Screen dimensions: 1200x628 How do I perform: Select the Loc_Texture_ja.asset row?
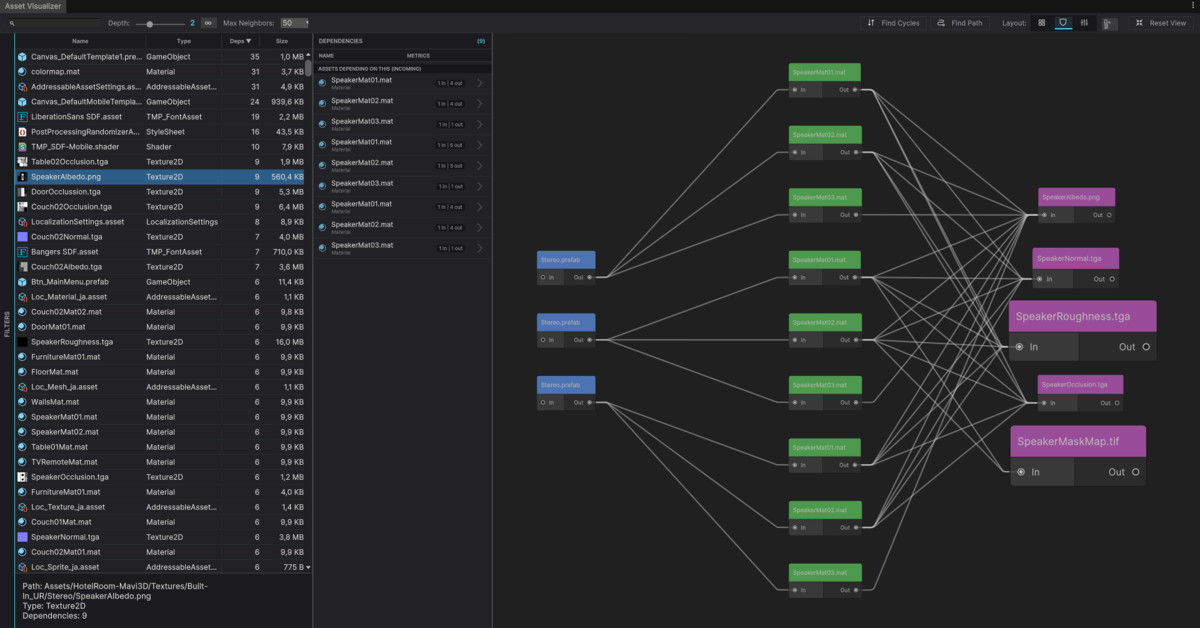(x=160, y=507)
